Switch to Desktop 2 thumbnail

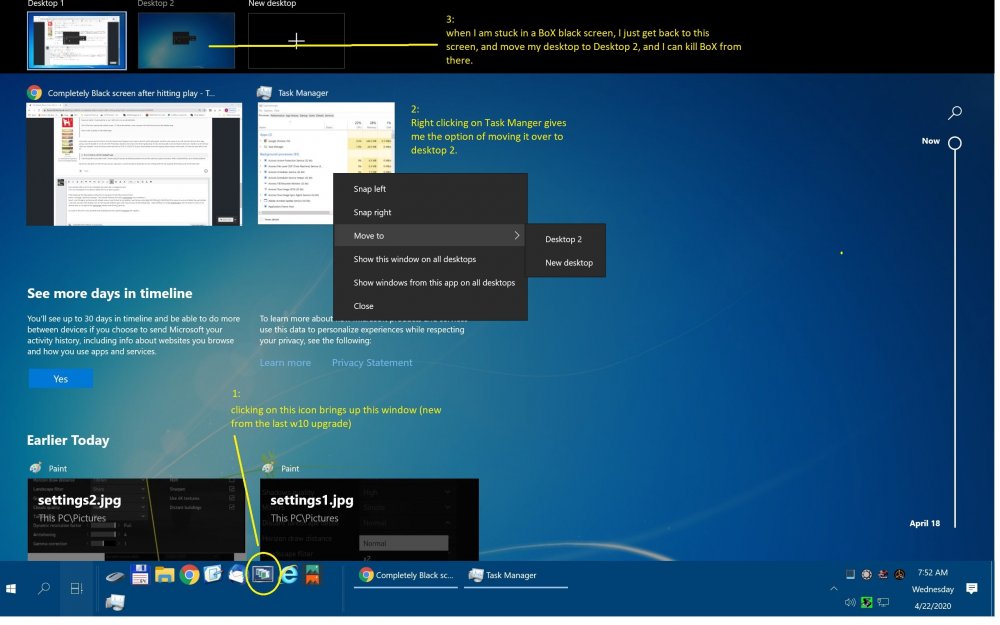187,41
